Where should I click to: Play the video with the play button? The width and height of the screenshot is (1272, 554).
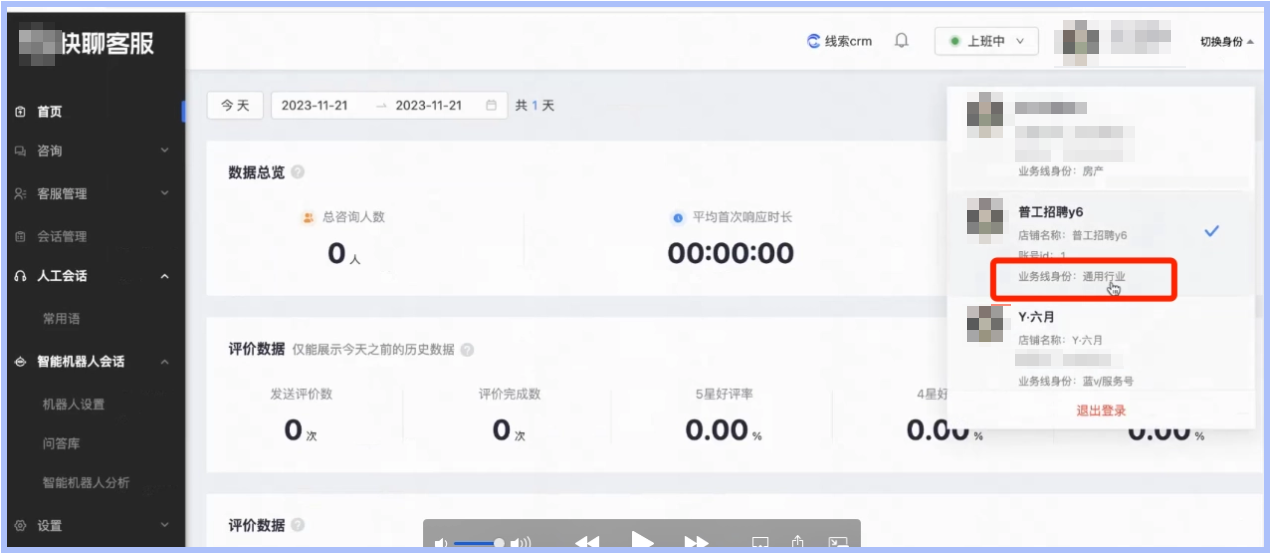click(642, 542)
